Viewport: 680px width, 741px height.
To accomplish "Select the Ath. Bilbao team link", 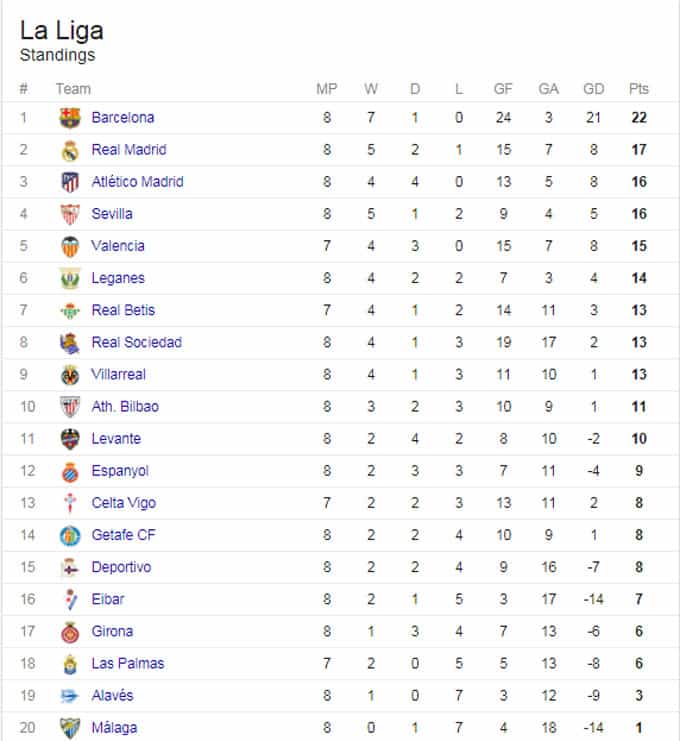I will (125, 406).
